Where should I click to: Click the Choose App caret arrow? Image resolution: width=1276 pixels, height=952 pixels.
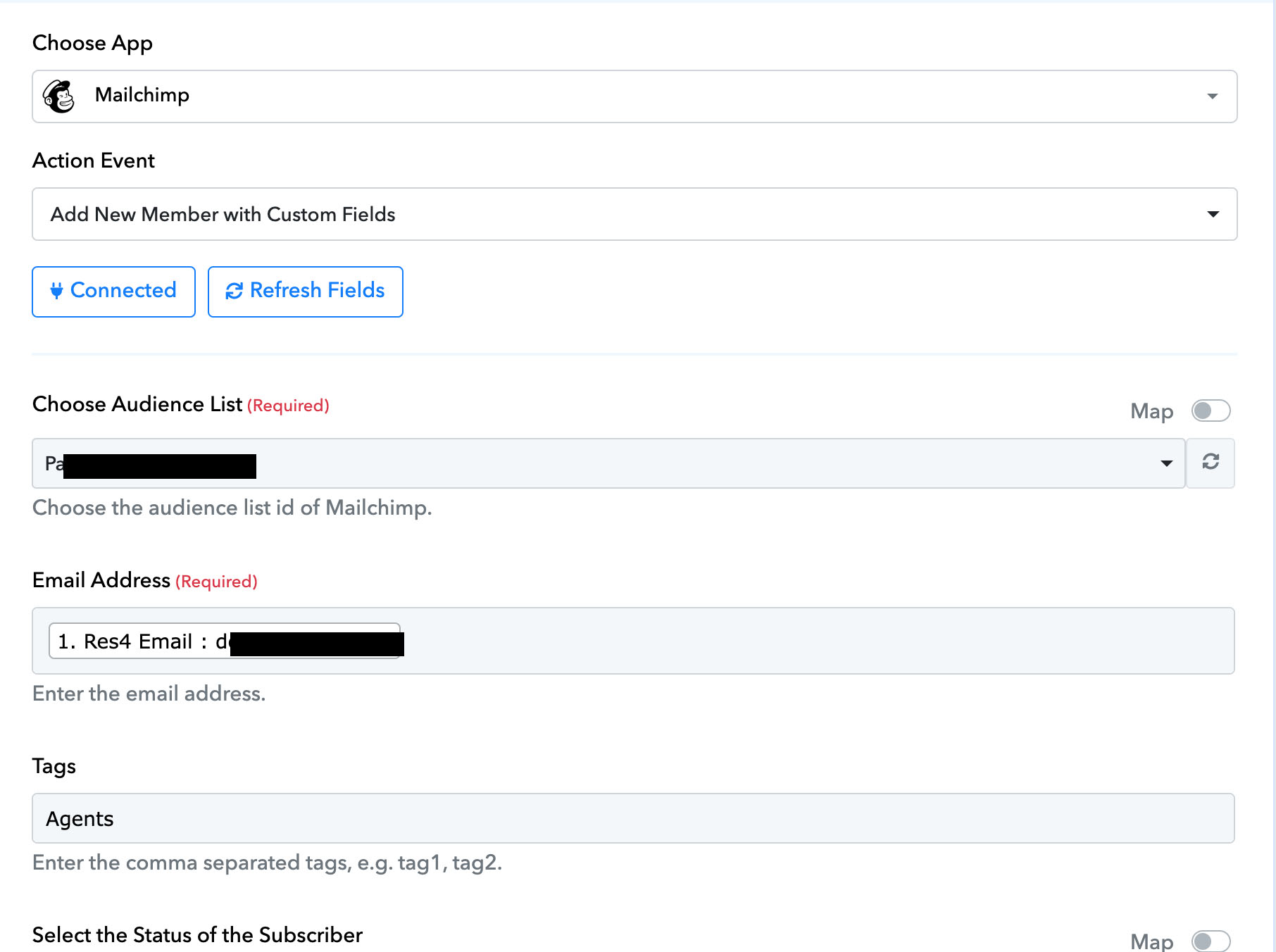[1212, 96]
